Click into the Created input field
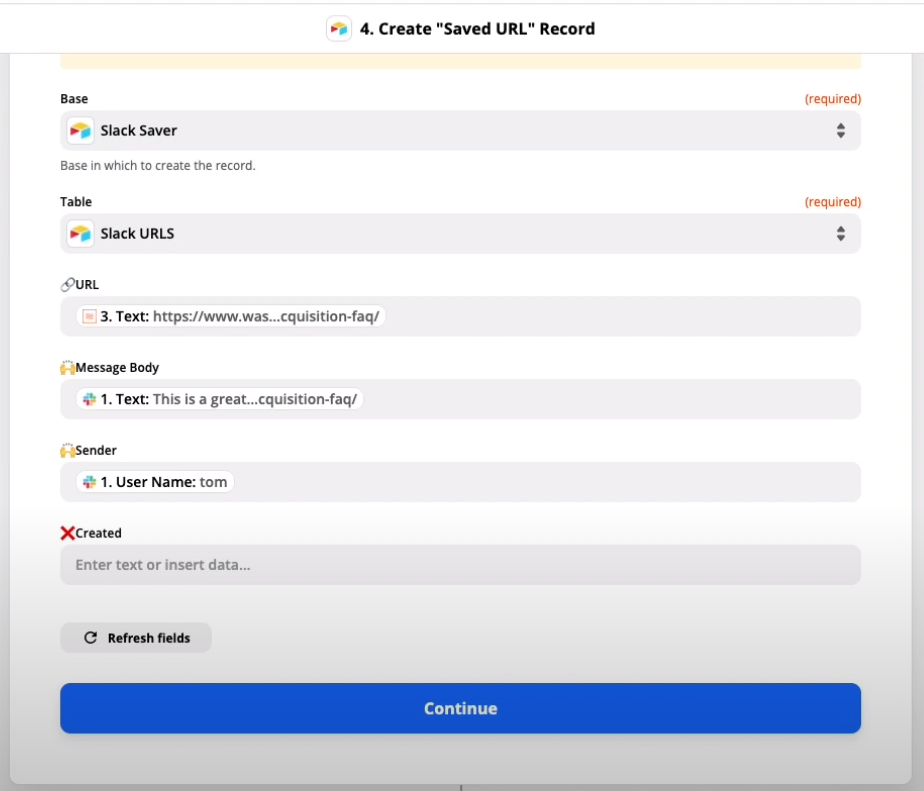This screenshot has width=924, height=791. click(460, 565)
